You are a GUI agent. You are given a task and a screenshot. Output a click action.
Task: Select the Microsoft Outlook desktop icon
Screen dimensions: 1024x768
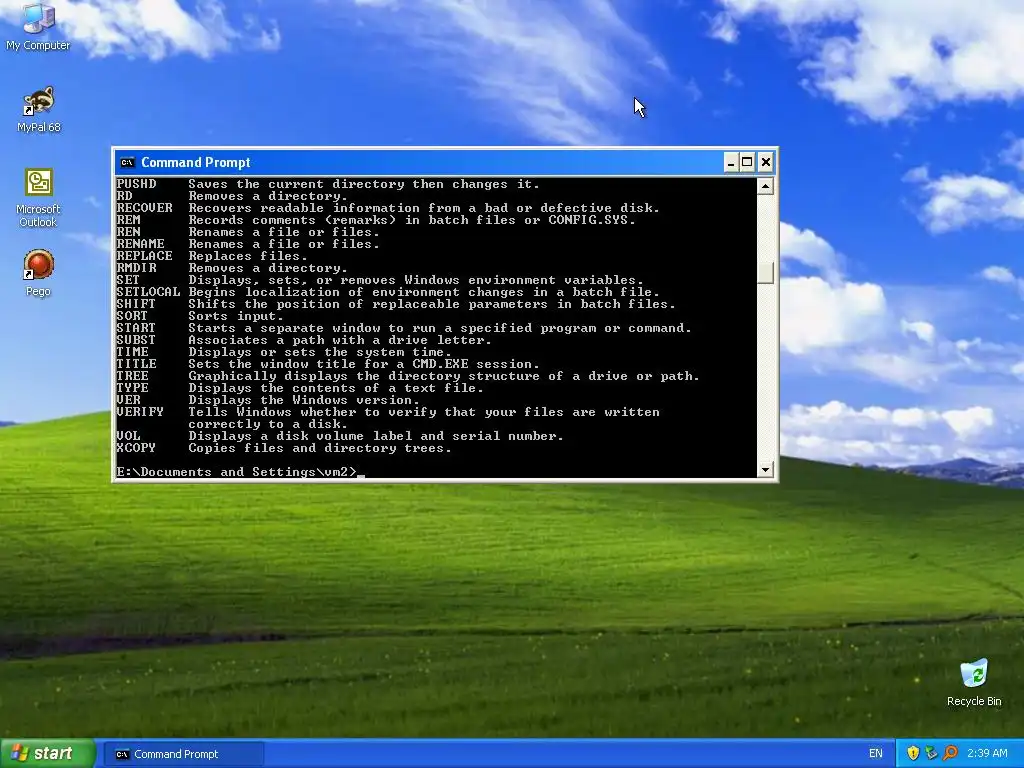point(38,198)
